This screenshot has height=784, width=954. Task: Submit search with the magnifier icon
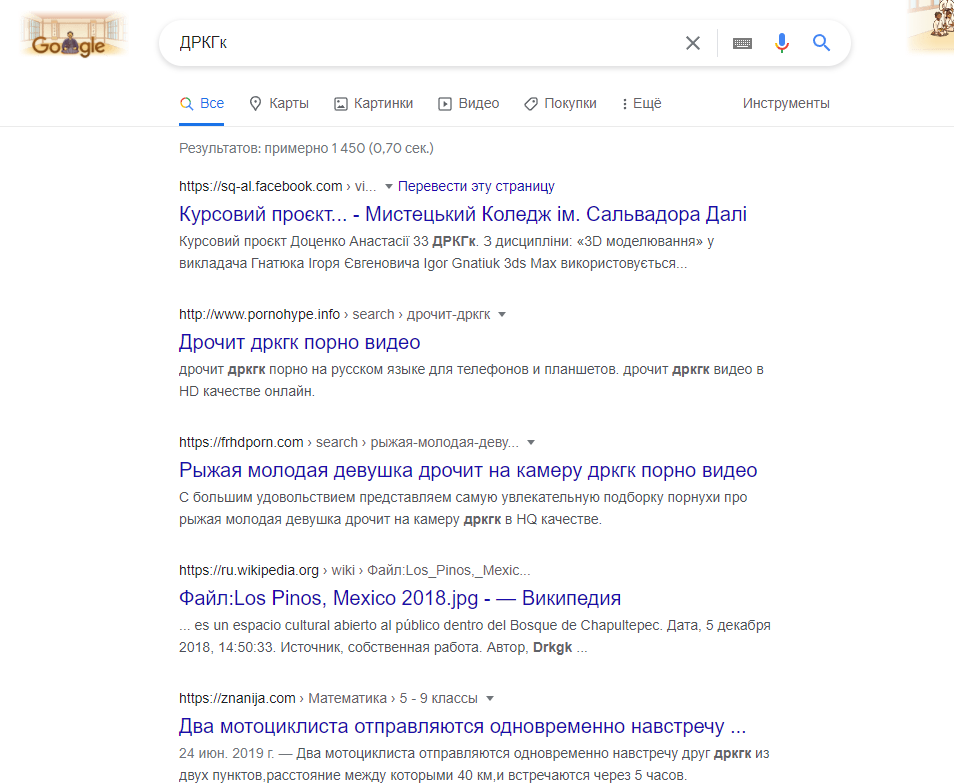pyautogui.click(x=821, y=43)
